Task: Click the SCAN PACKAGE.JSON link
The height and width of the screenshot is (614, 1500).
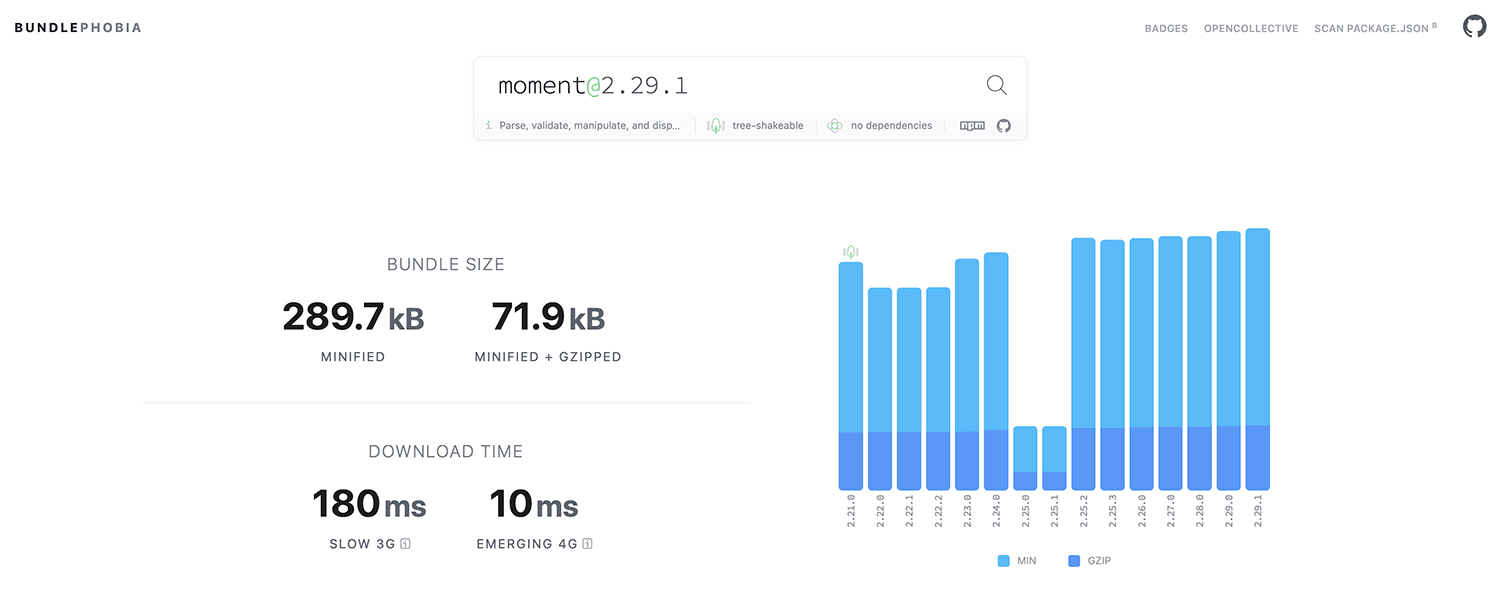Action: (1370, 28)
